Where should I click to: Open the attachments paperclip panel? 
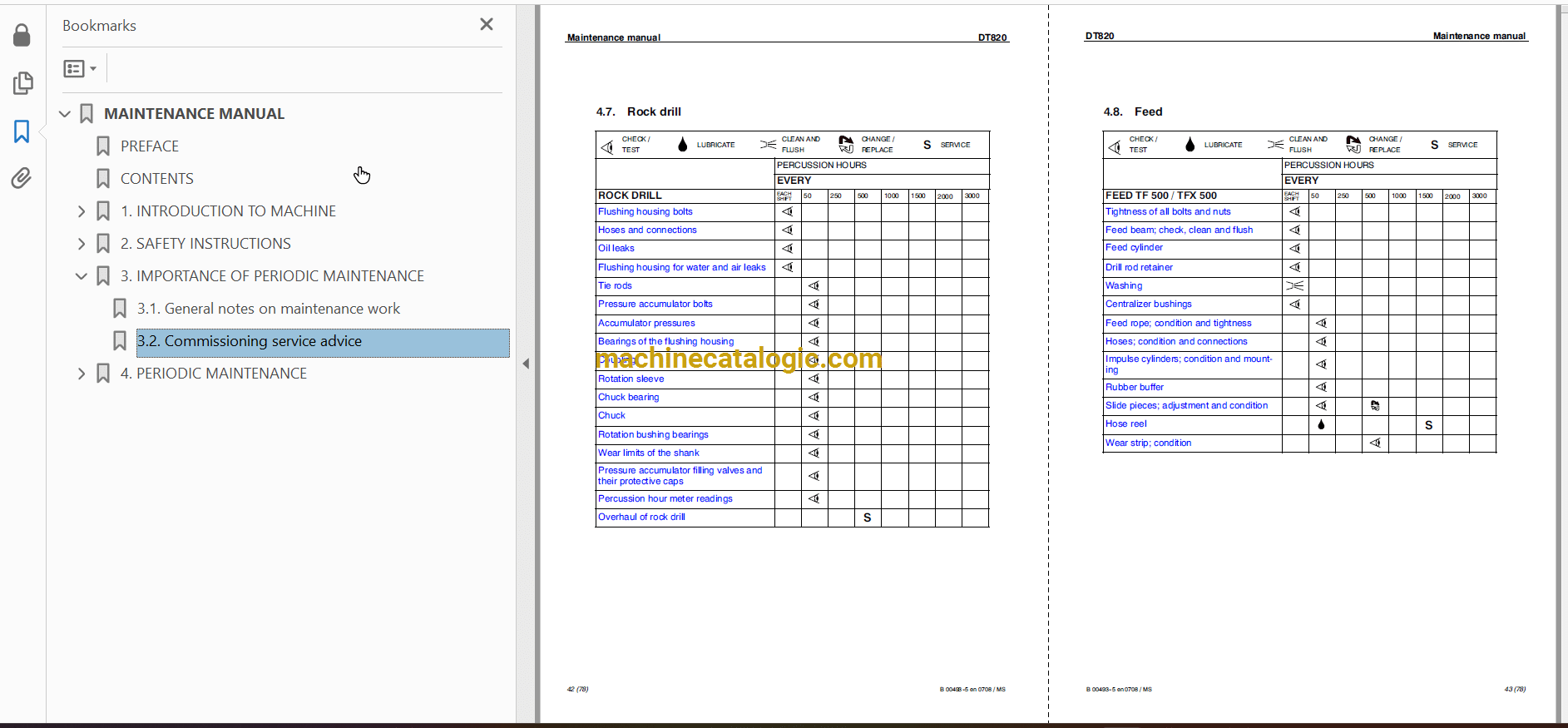coord(22,178)
